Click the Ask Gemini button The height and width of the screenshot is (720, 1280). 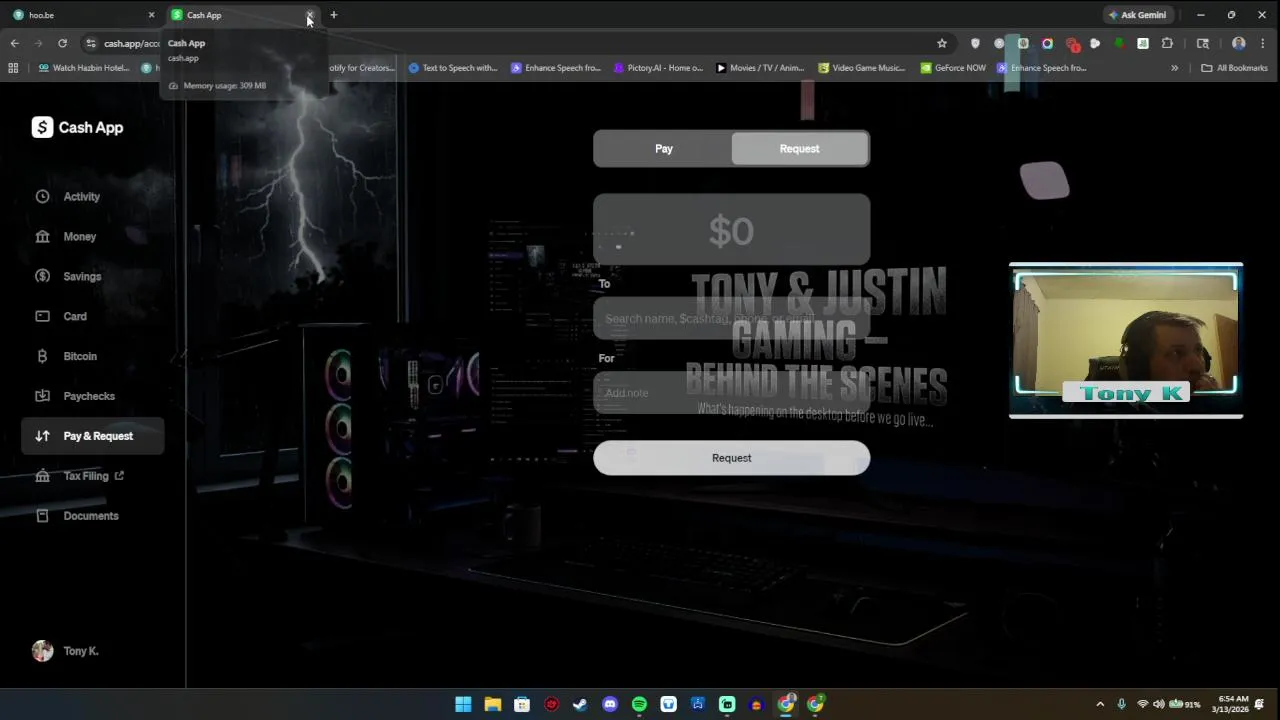click(x=1137, y=15)
